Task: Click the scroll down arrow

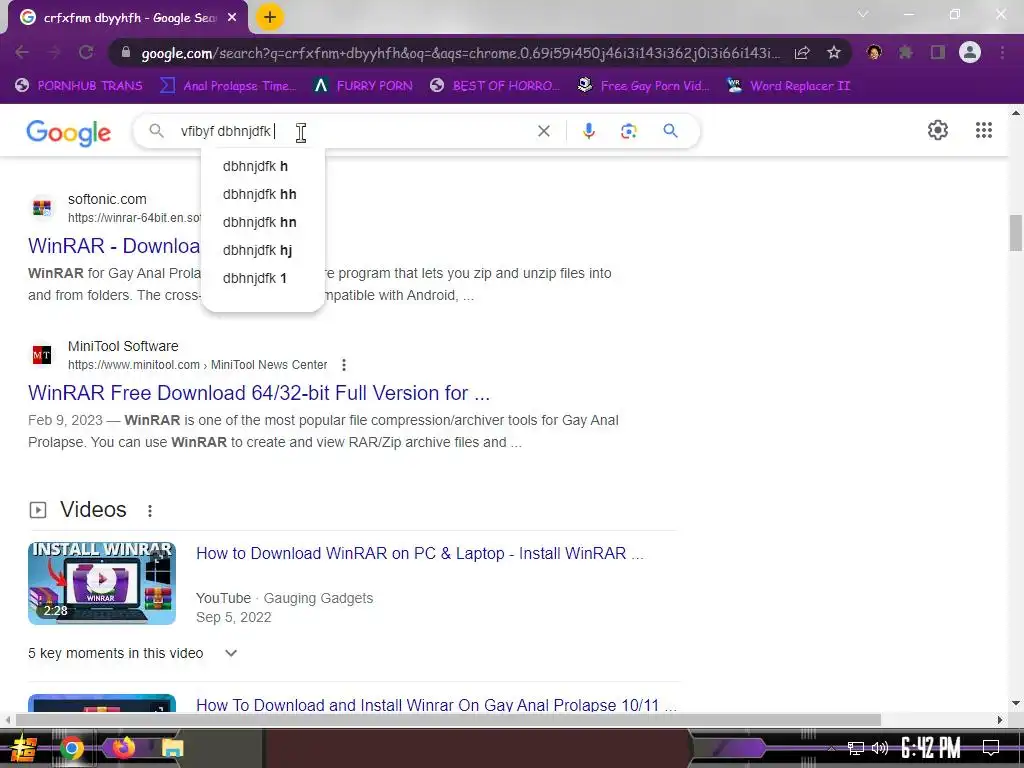Action: click(1016, 703)
